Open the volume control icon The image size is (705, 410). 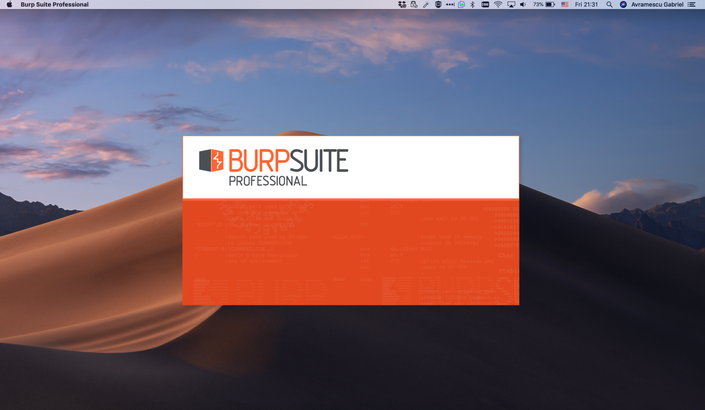(523, 4)
